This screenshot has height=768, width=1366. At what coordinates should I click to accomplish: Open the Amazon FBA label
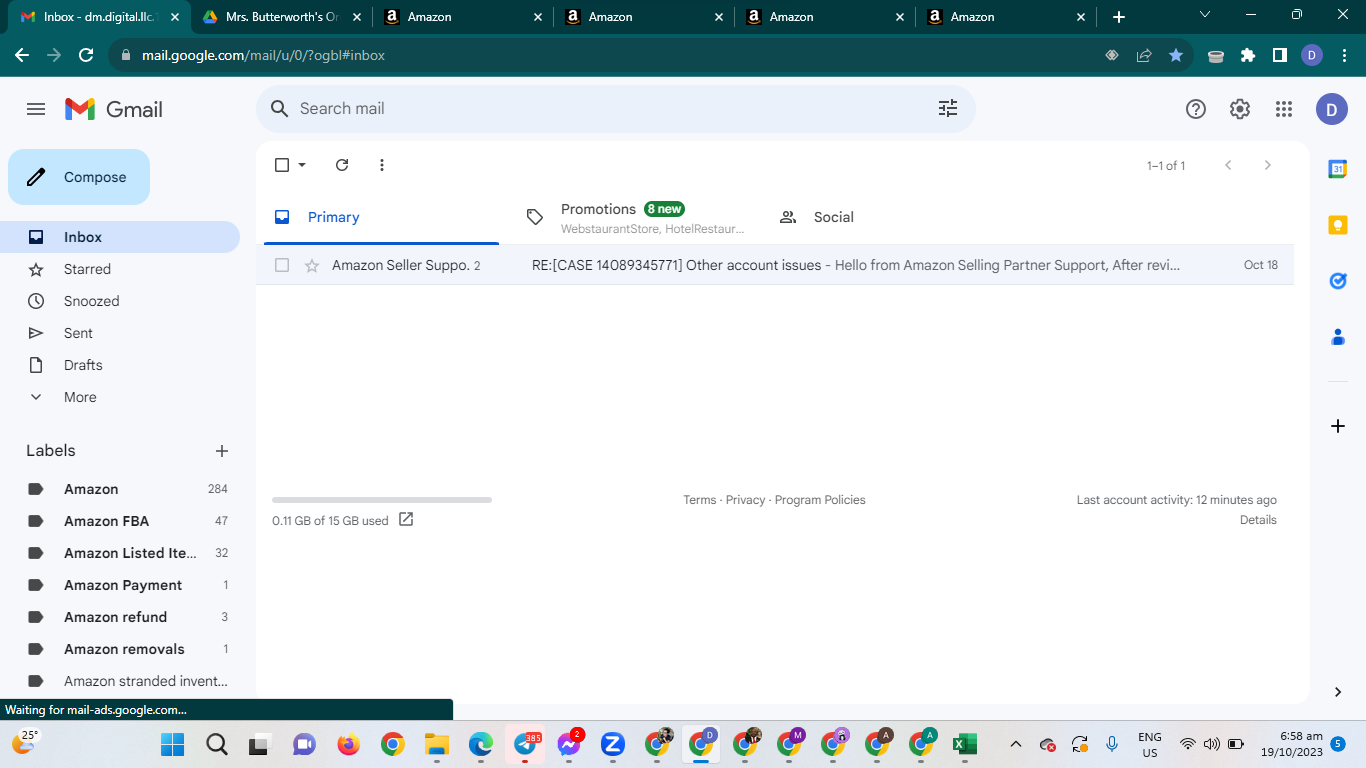[120, 521]
